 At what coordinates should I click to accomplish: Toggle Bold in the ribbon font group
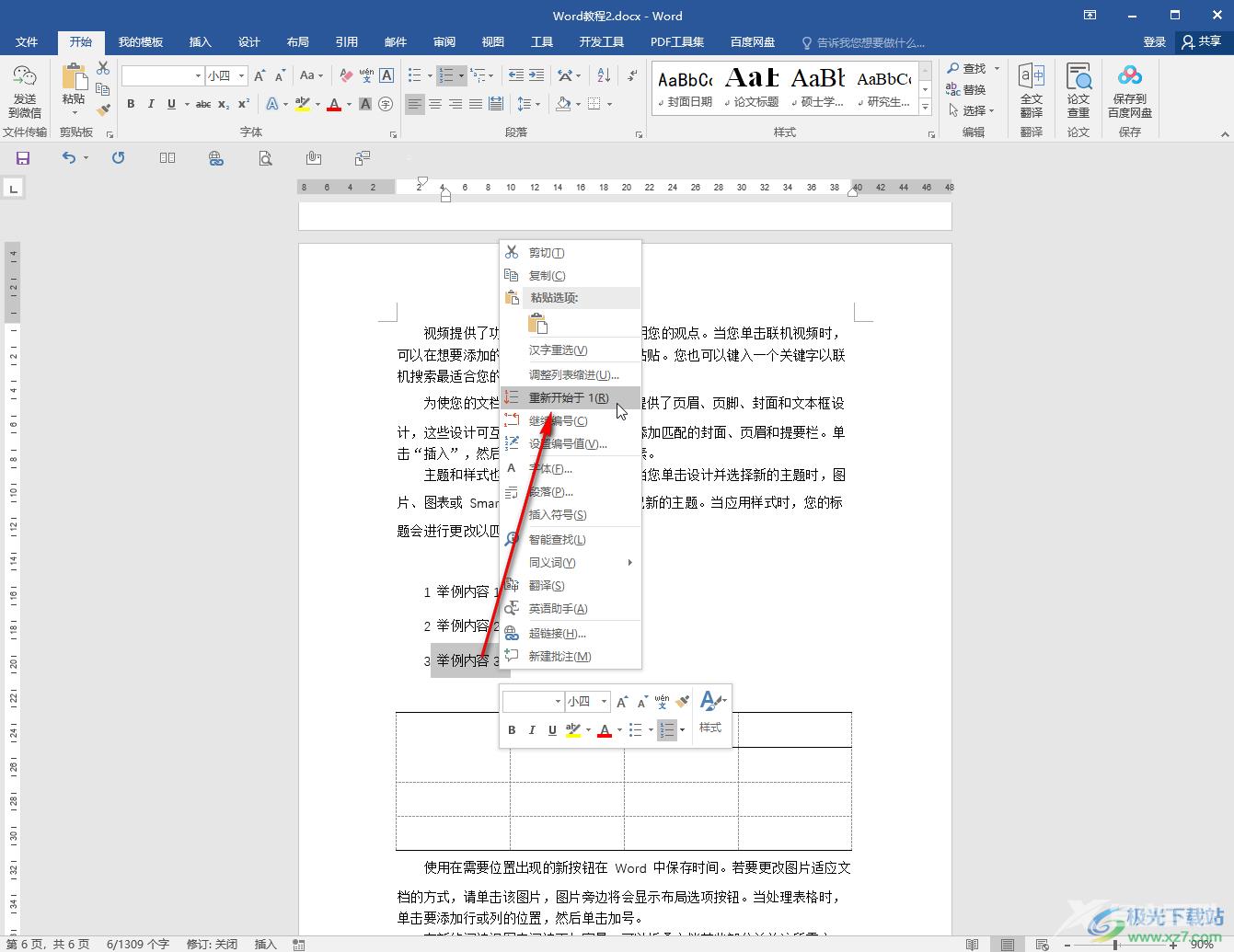pyautogui.click(x=131, y=104)
